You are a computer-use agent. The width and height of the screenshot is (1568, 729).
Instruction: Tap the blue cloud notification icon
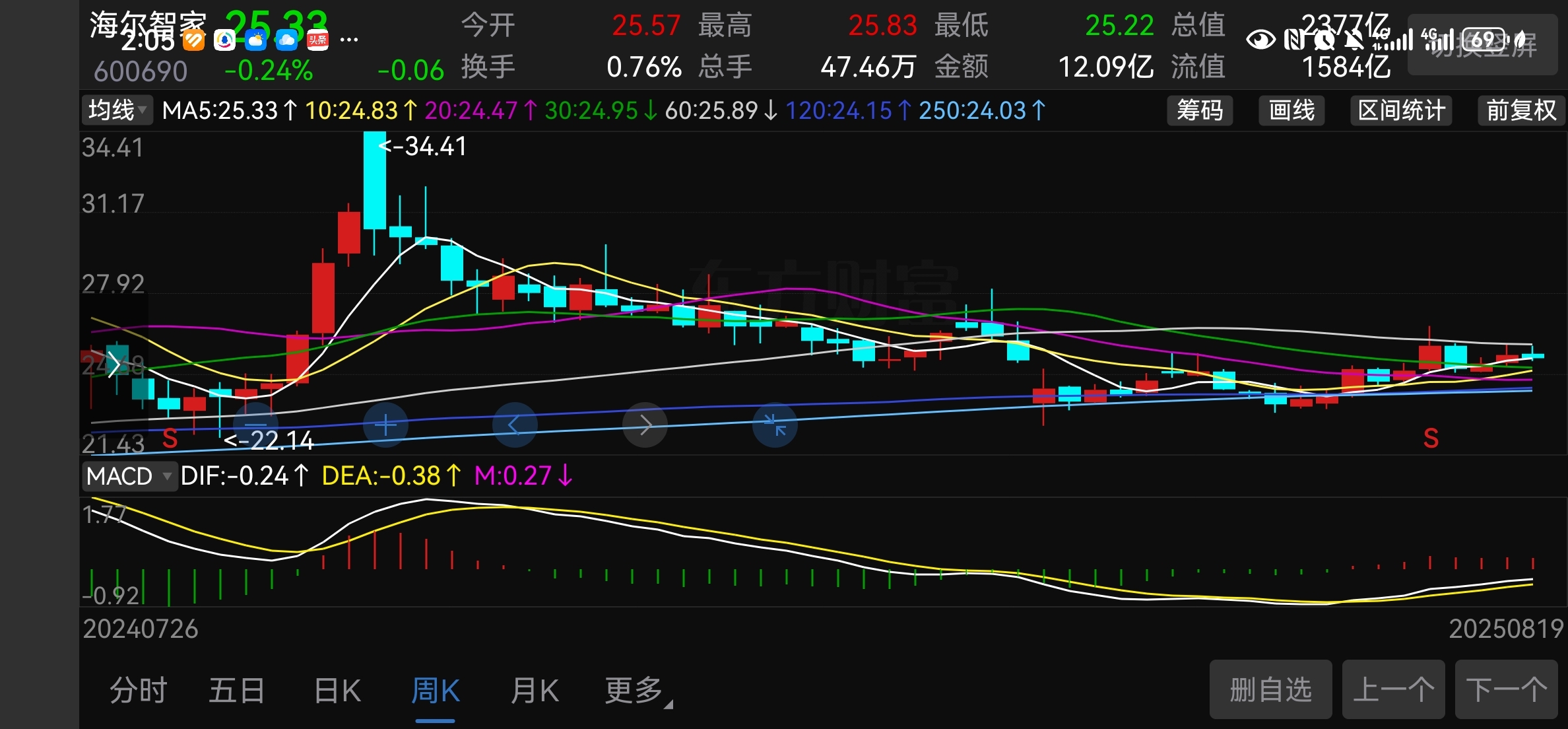(x=286, y=41)
